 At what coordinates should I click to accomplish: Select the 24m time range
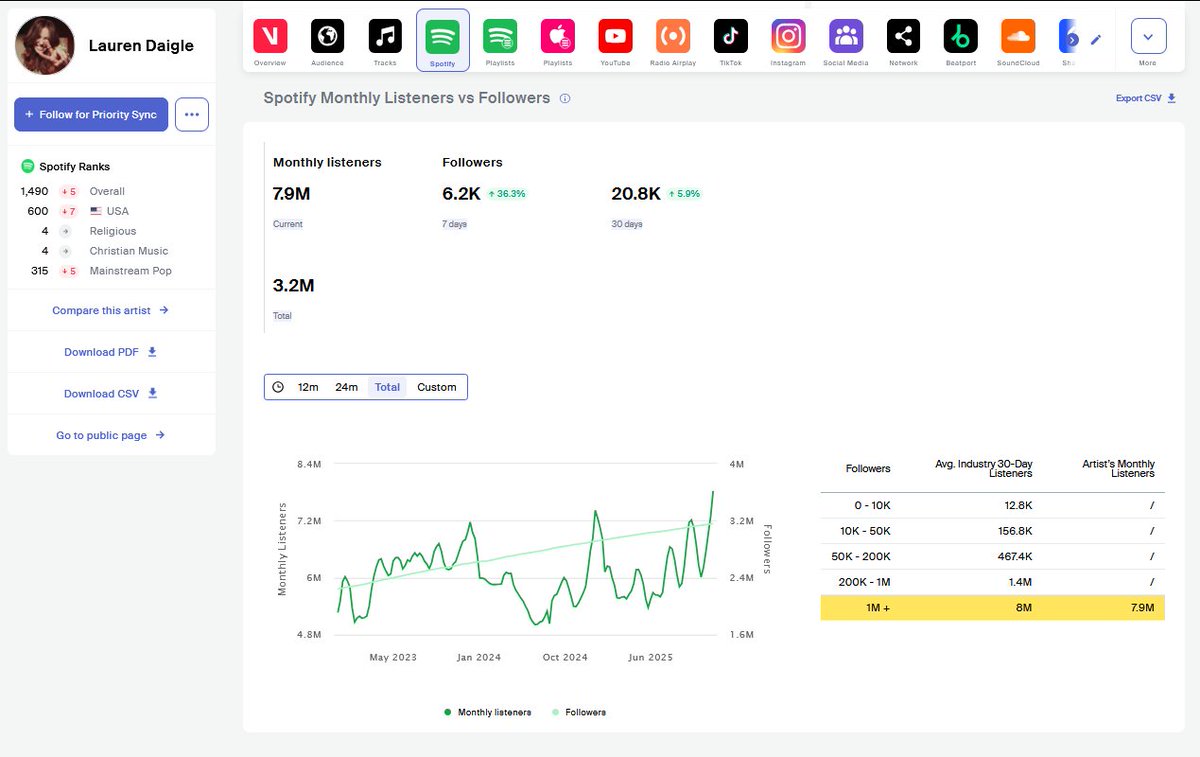pos(346,387)
